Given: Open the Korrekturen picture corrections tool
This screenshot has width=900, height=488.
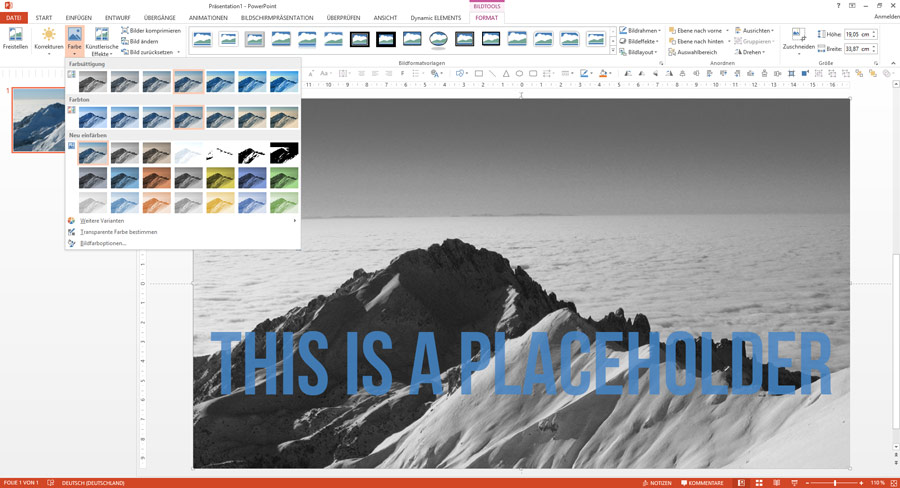Looking at the screenshot, I should click(49, 40).
